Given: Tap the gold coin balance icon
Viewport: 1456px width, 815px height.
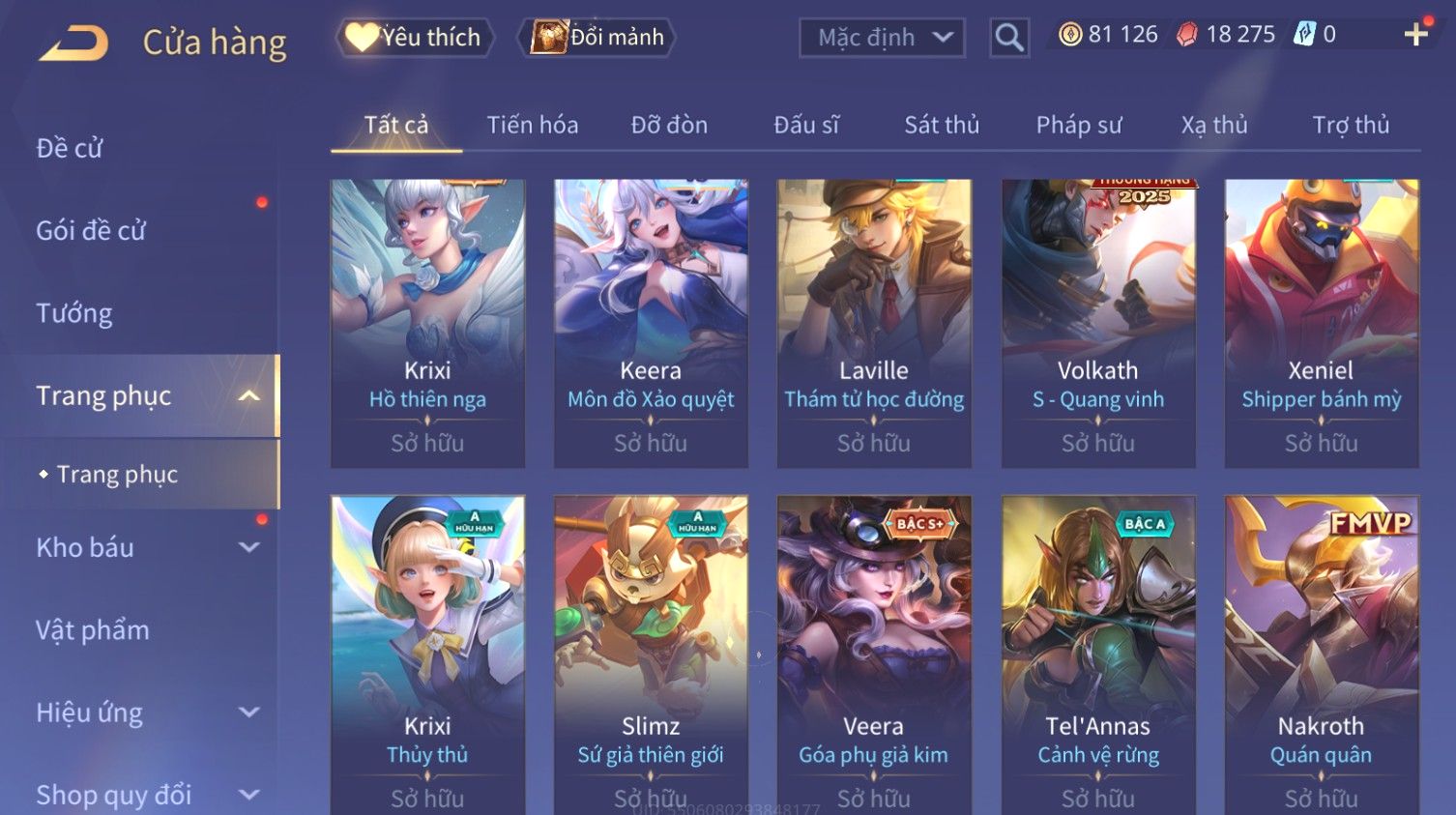Looking at the screenshot, I should pos(1069,35).
